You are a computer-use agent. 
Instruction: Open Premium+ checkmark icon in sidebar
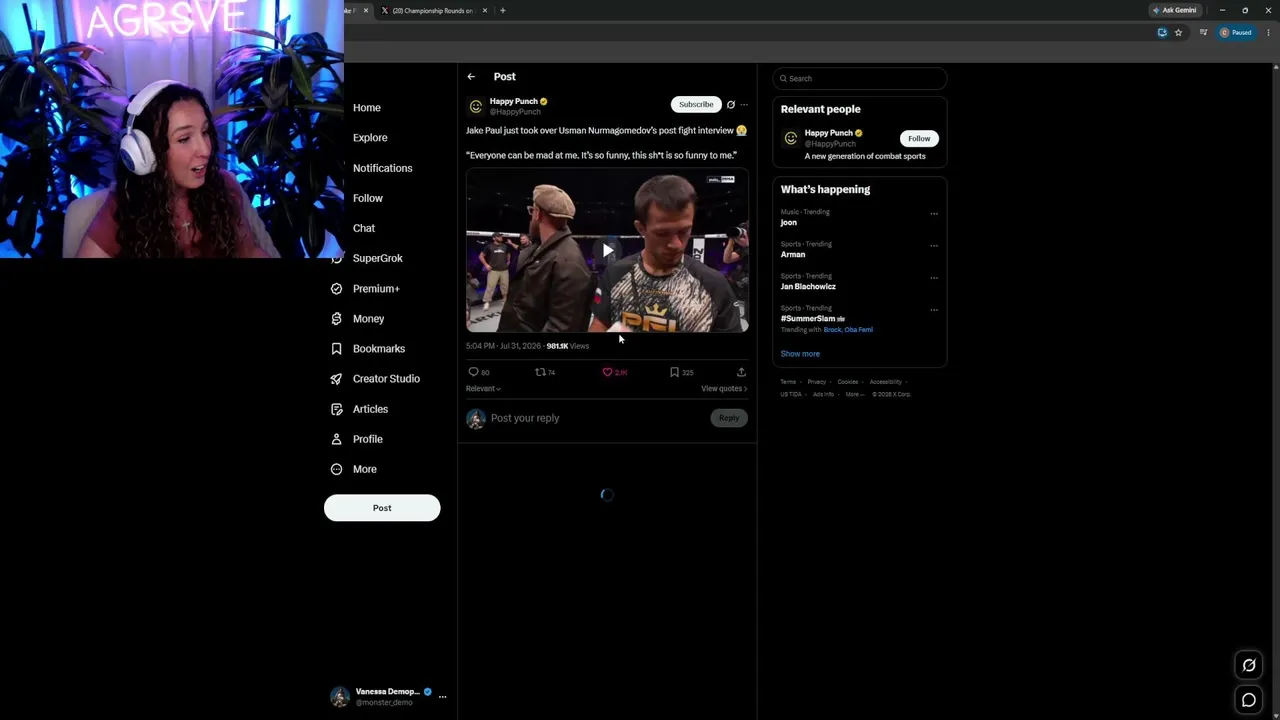tap(336, 288)
